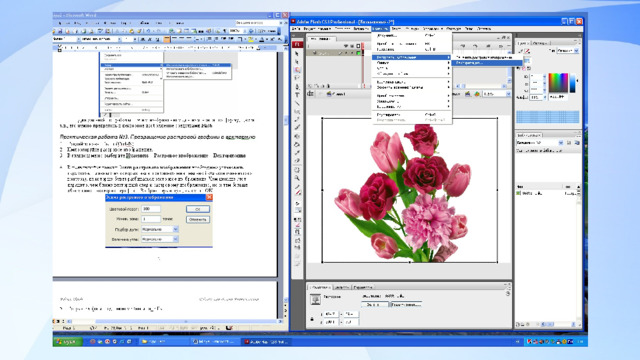The width and height of the screenshot is (640, 360).
Task: Click the Edit... button in Properties panel
Action: click(x=406, y=304)
